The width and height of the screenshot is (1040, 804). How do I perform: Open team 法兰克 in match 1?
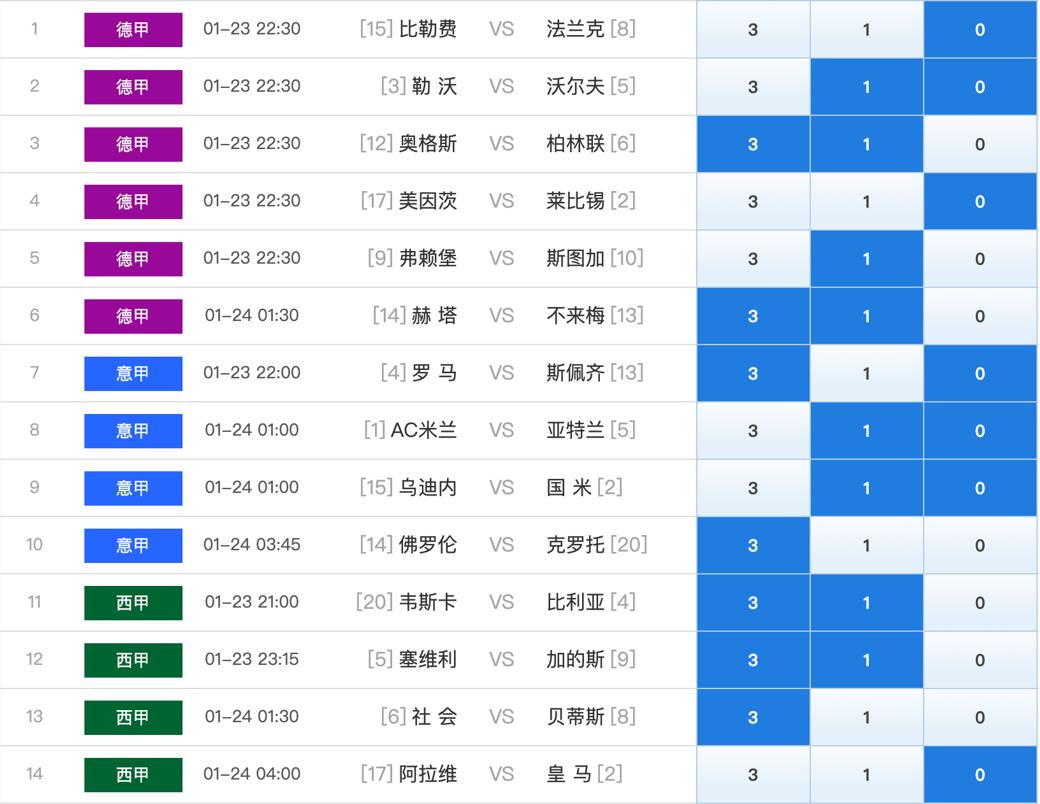(x=575, y=29)
